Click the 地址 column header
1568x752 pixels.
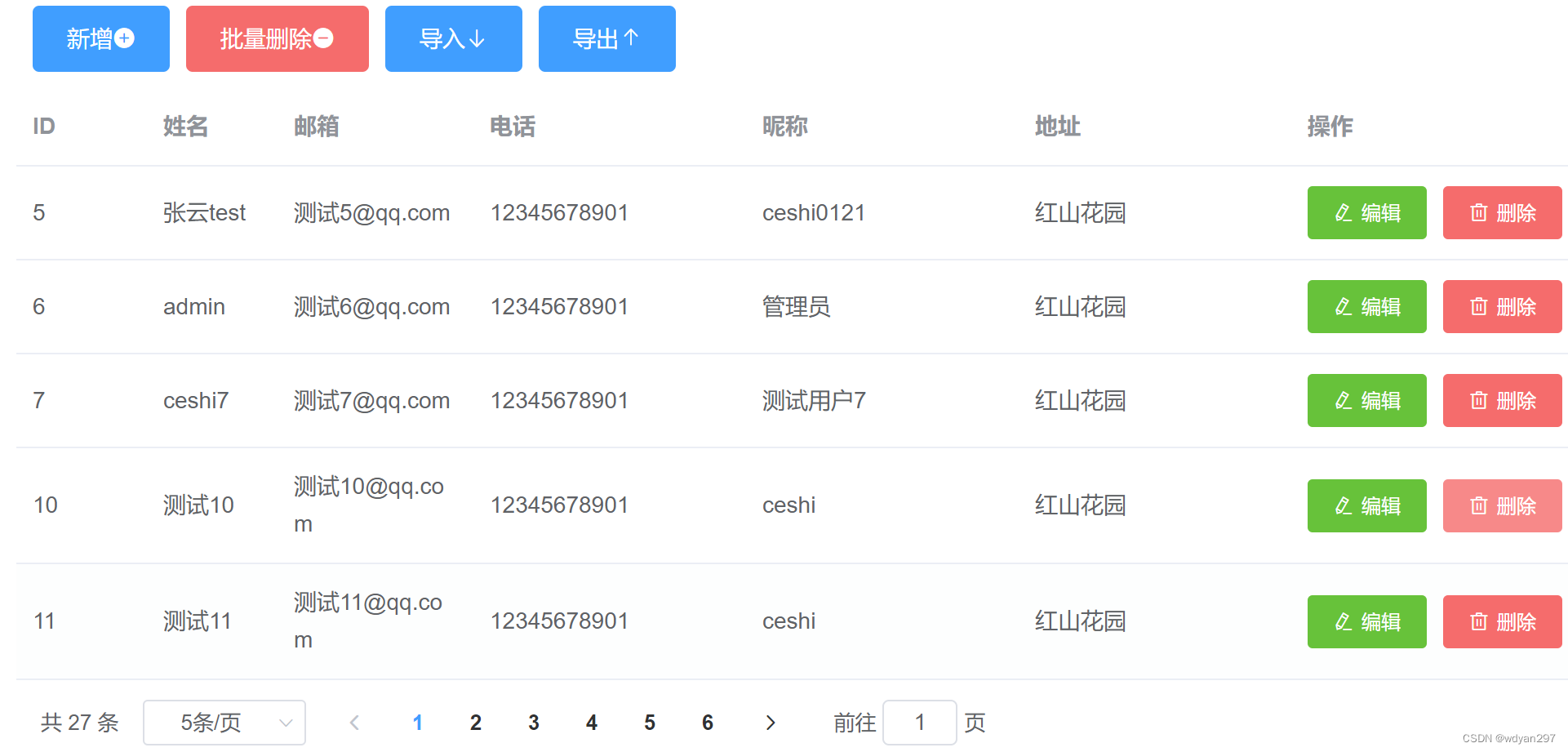click(1058, 127)
